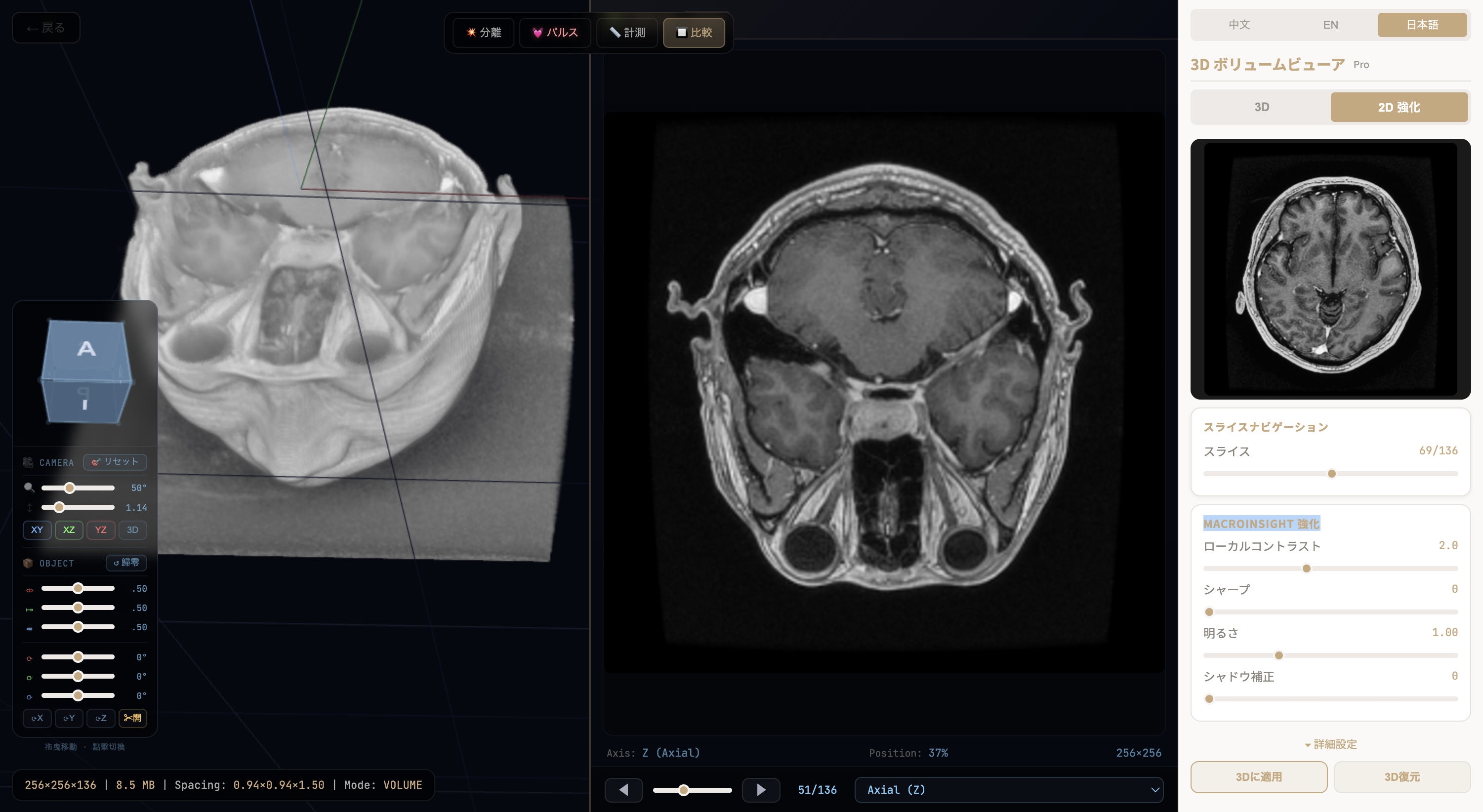This screenshot has height=812, width=1483.
Task: Click the Spacing: 0.94×0.94×1.50 status text
Action: tap(249, 785)
